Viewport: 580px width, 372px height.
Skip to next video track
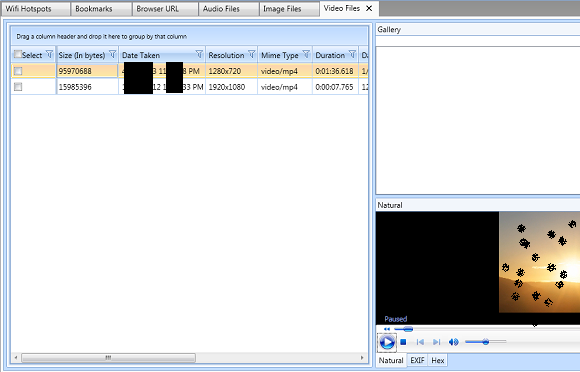coord(436,342)
